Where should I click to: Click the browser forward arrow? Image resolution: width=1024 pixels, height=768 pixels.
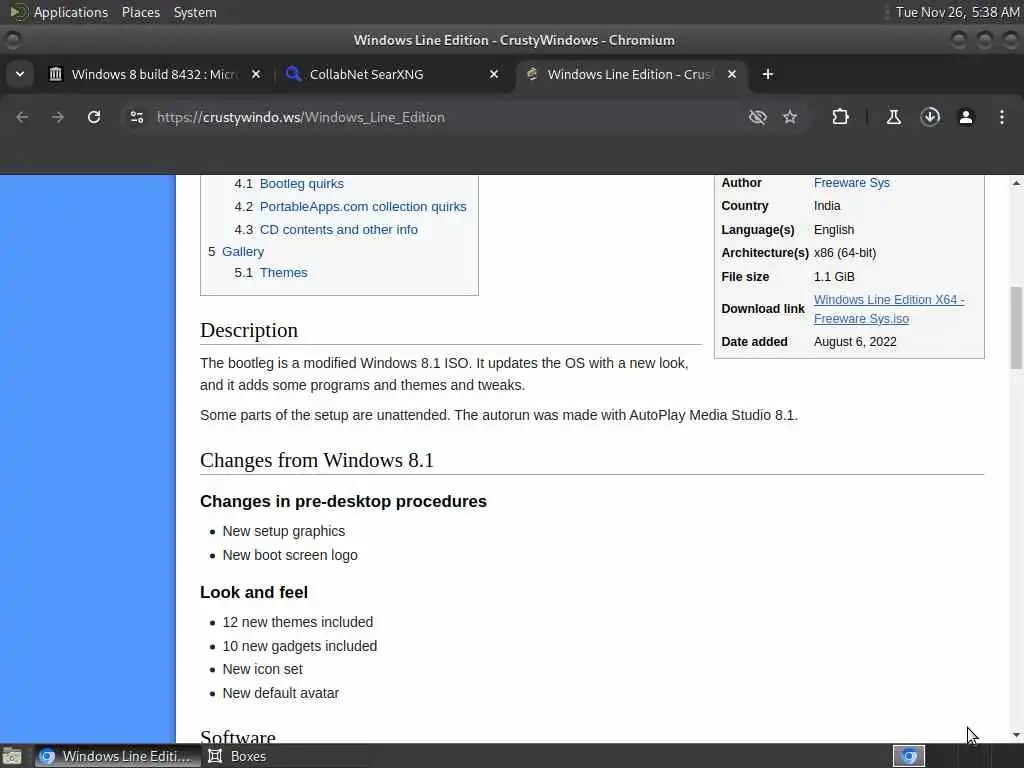click(x=57, y=117)
